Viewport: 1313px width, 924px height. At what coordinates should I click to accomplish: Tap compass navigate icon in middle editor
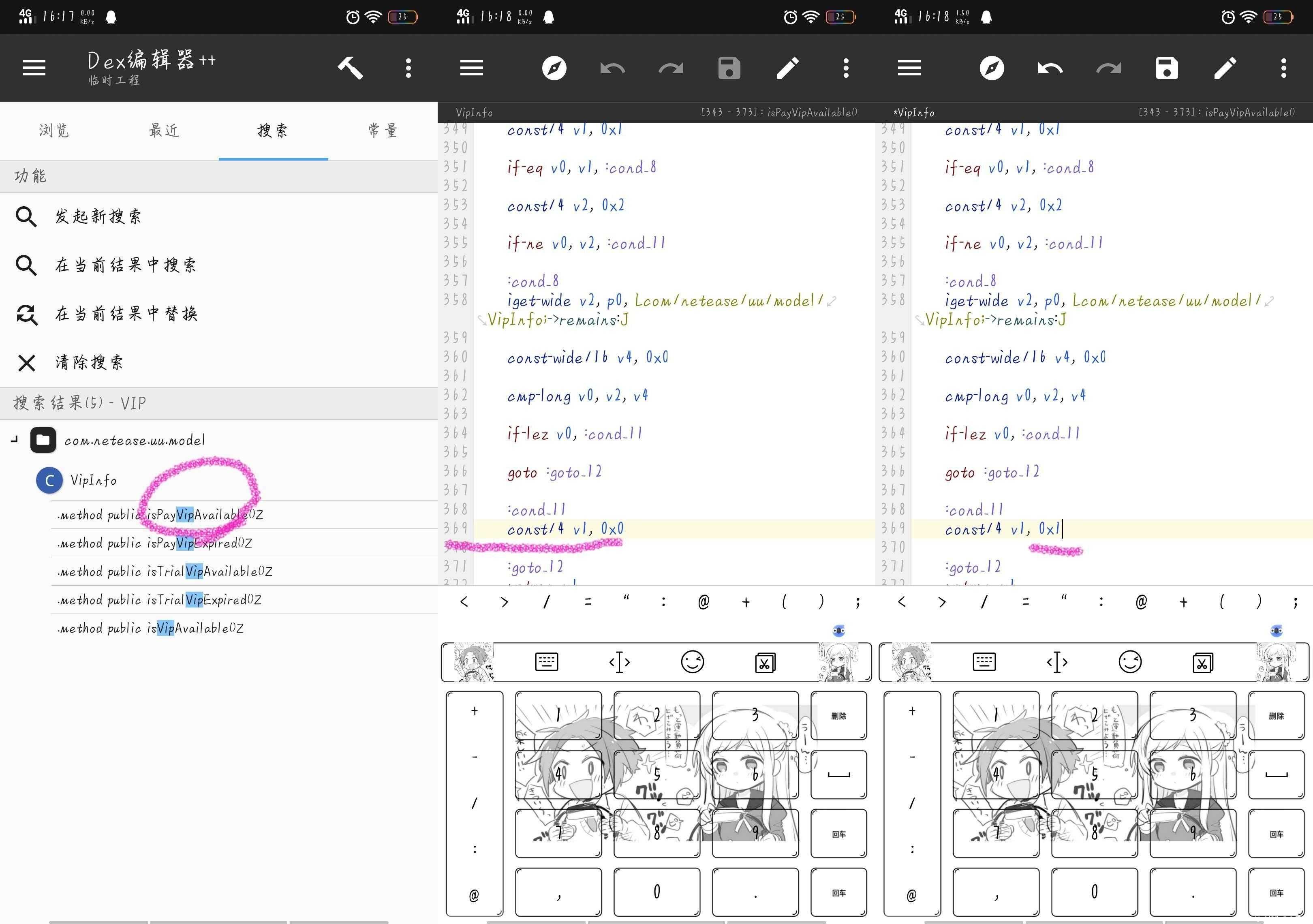pyautogui.click(x=554, y=68)
